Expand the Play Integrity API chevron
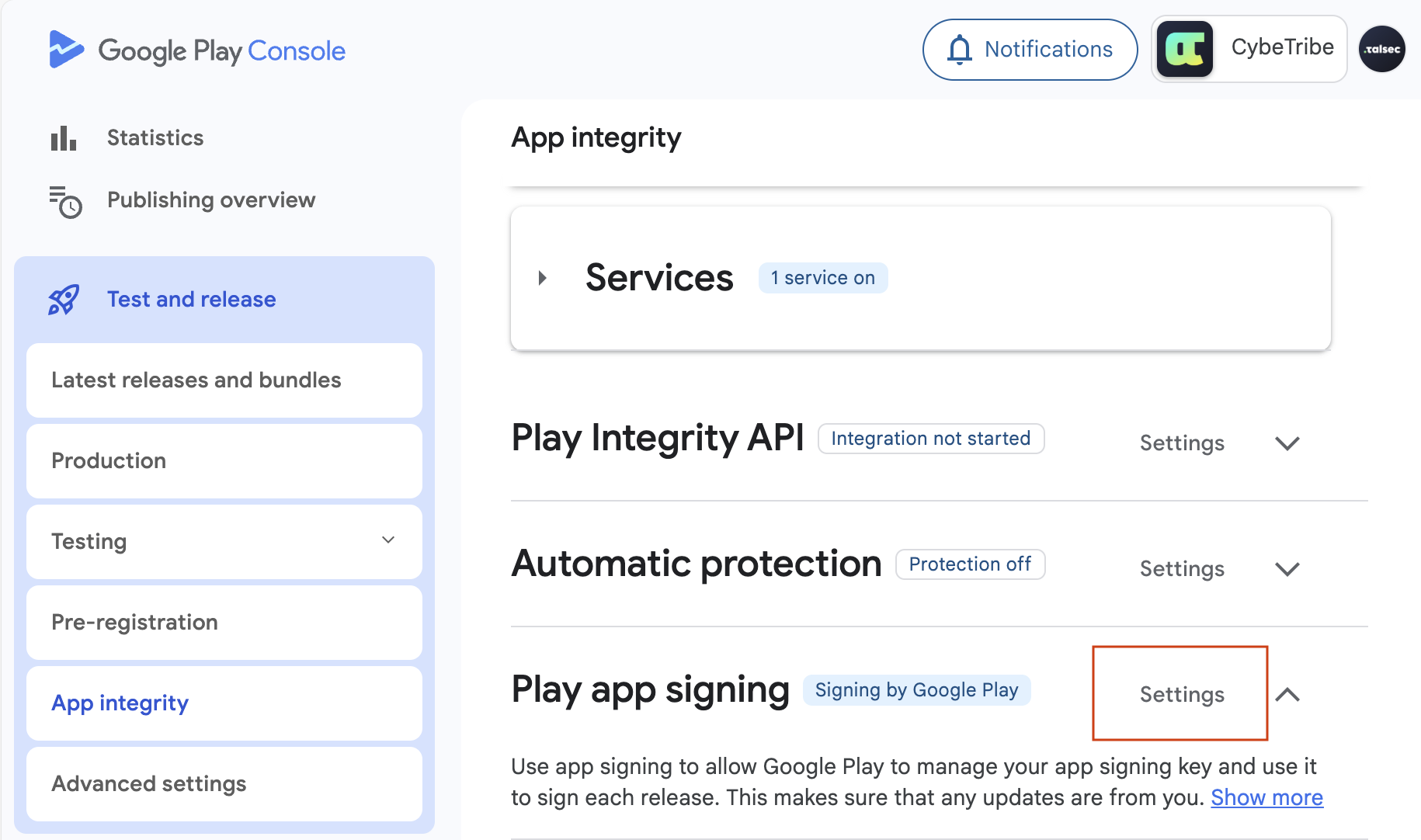 coord(1287,443)
